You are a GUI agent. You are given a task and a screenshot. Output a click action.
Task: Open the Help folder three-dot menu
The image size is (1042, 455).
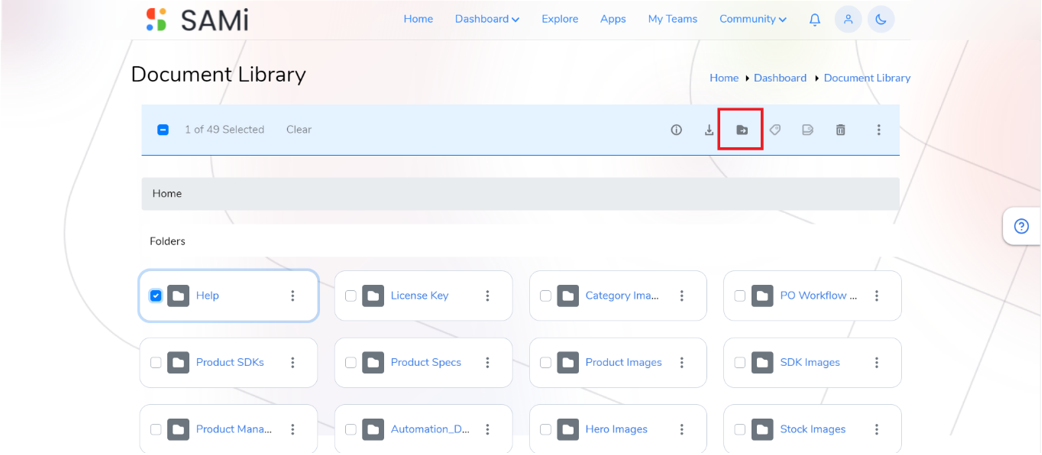pyautogui.click(x=292, y=296)
